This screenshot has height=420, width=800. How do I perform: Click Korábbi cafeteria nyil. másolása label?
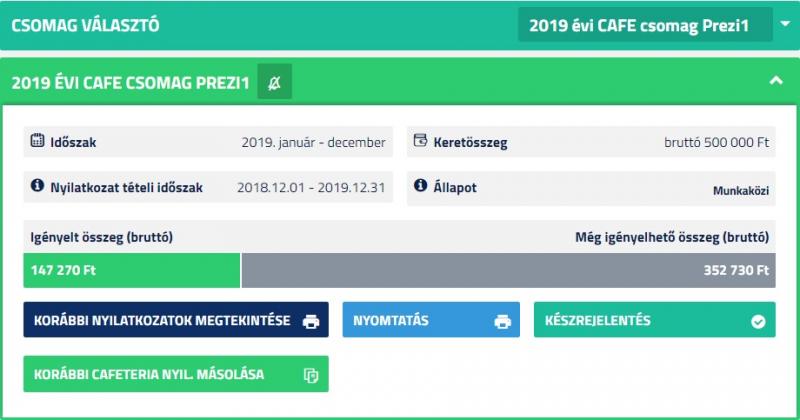pos(149,374)
